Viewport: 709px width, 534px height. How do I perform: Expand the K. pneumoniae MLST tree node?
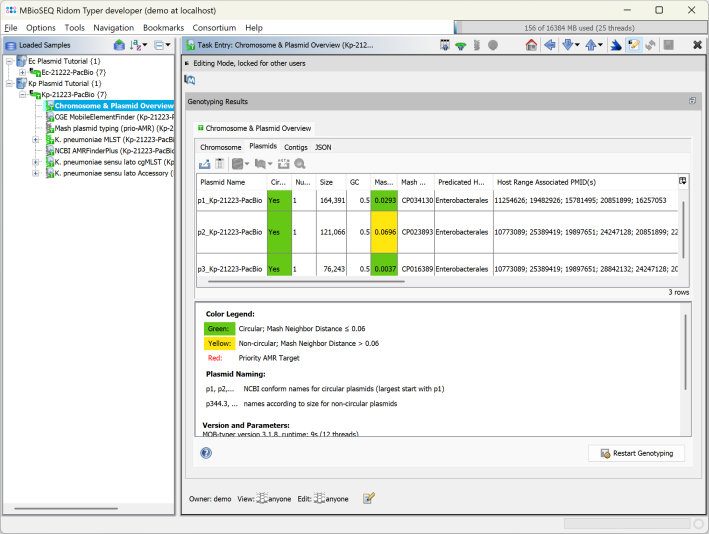click(36, 139)
